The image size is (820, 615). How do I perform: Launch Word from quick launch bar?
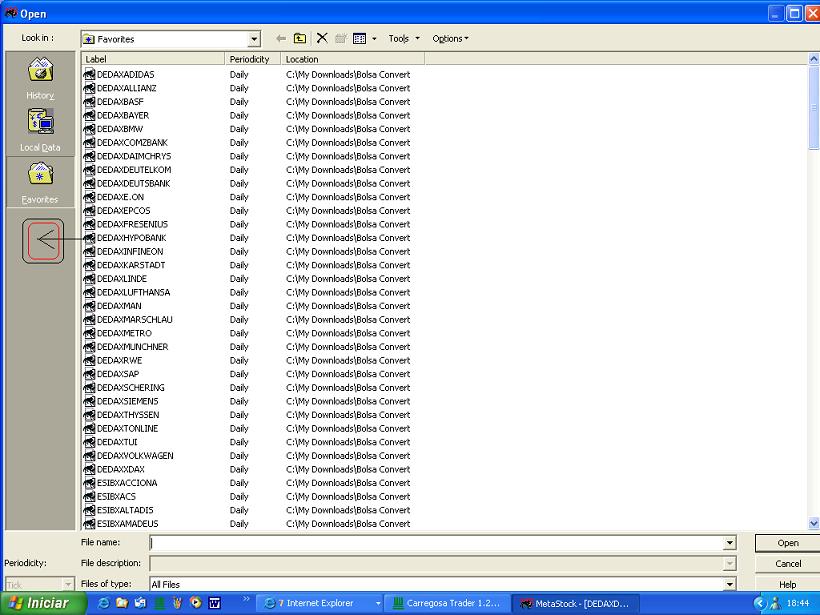(x=214, y=603)
